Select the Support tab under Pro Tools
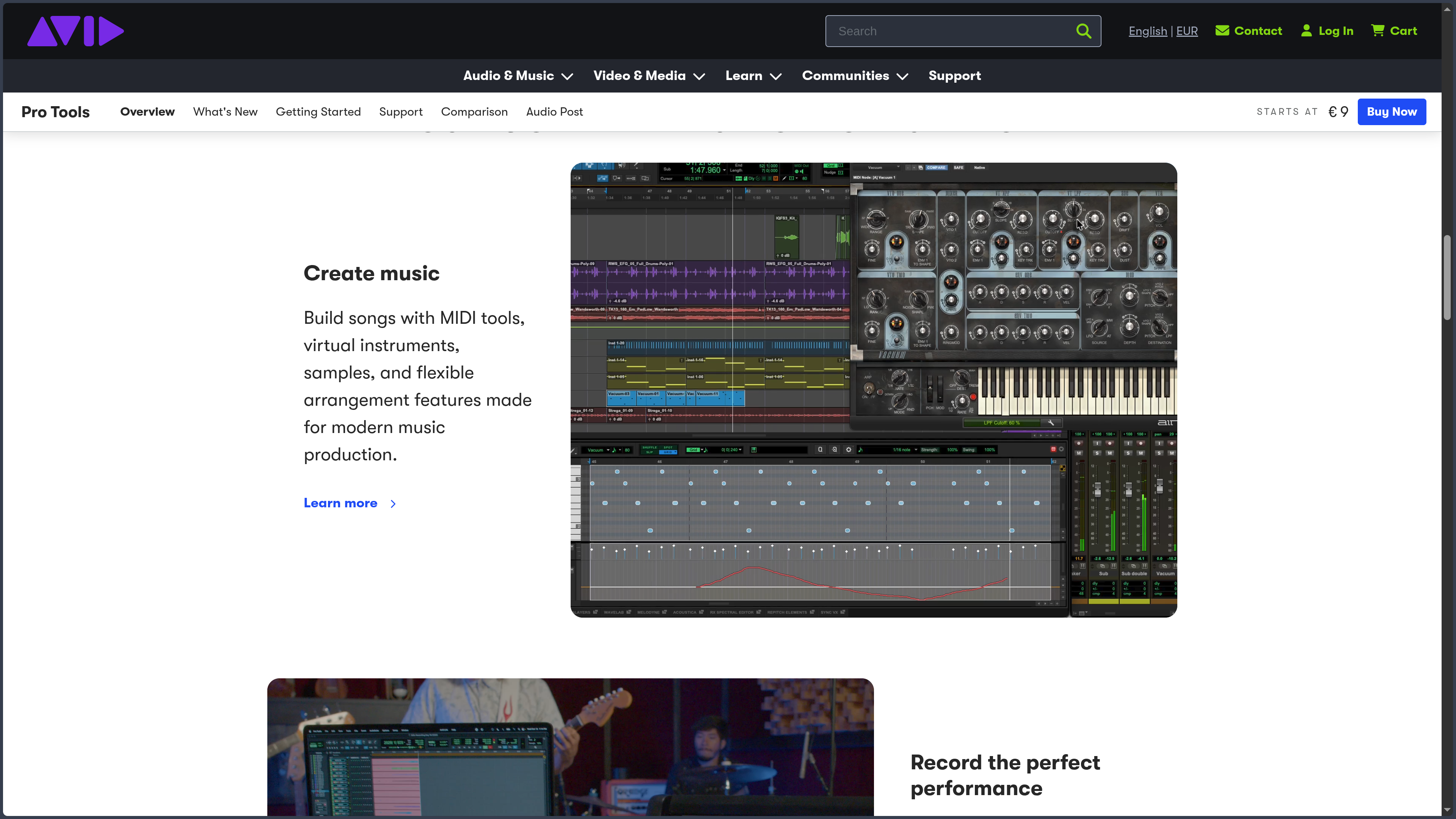1456x819 pixels. click(x=401, y=112)
